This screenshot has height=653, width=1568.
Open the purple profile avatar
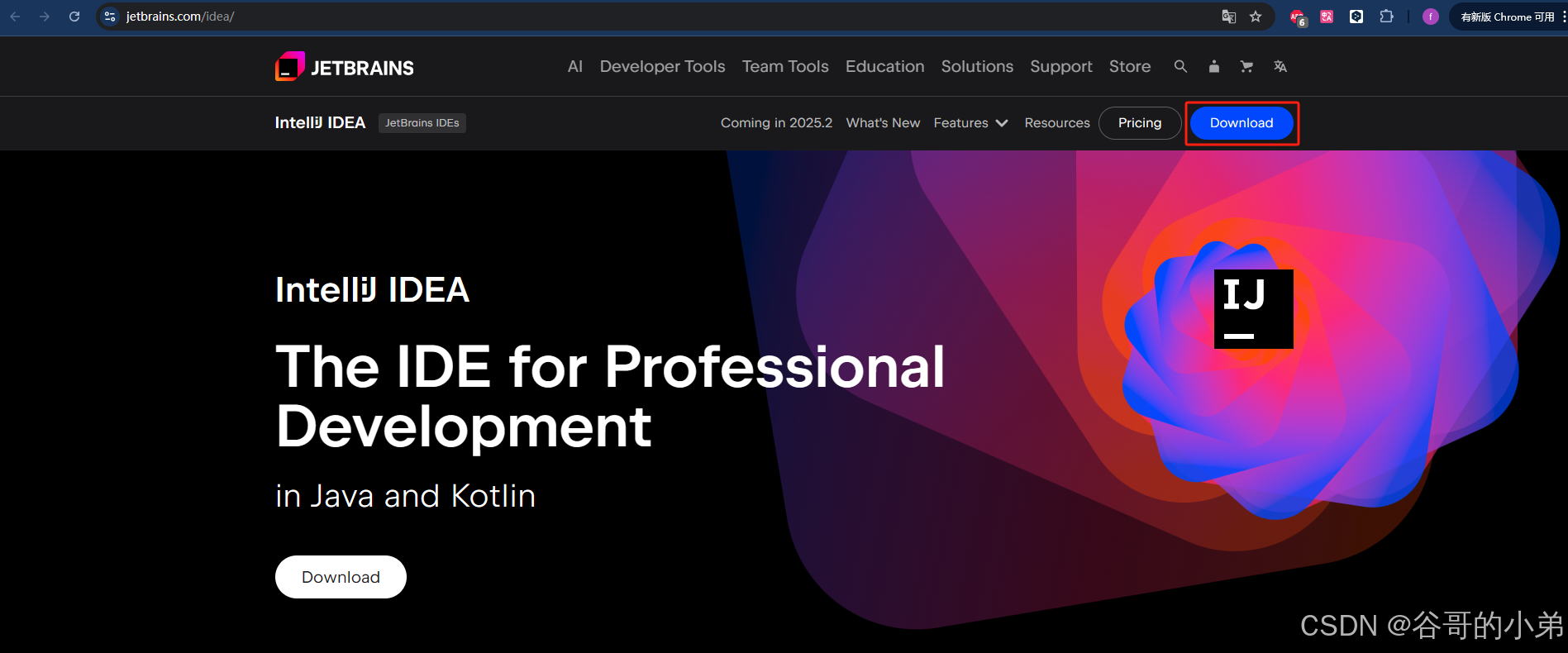coord(1431,17)
